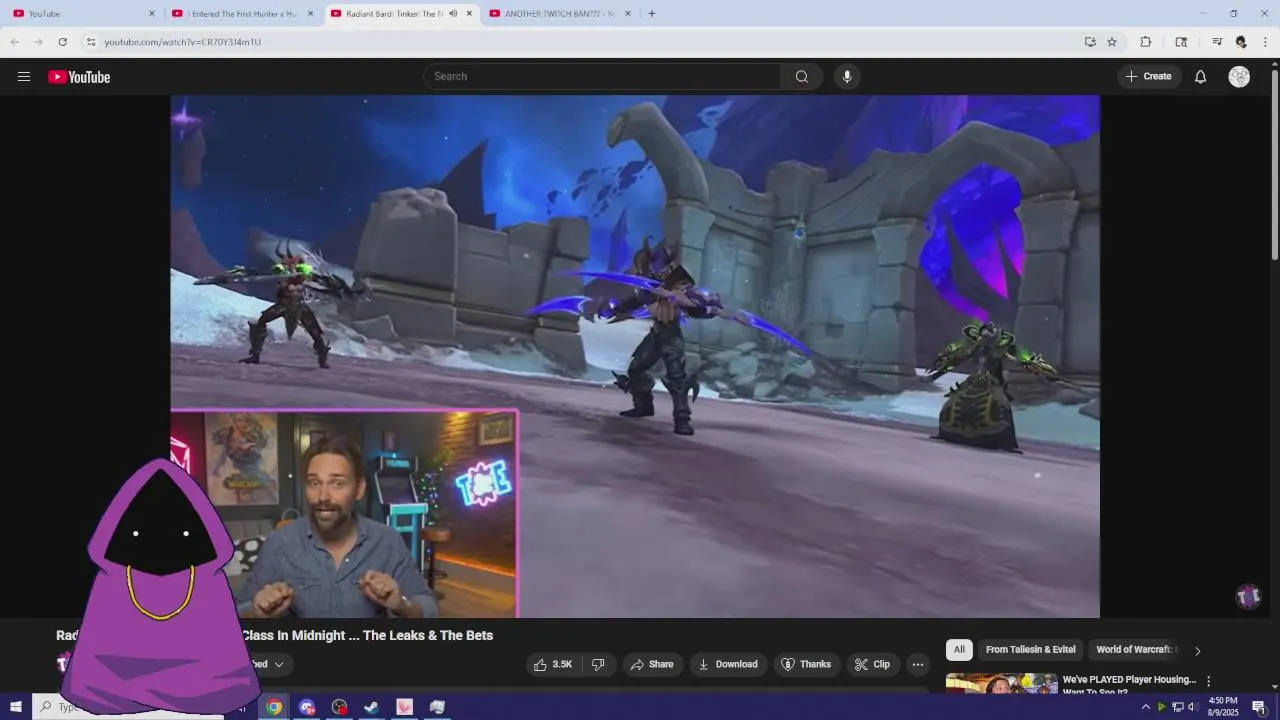The image size is (1280, 720).
Task: Open options for We've PLAYED Player Housing
Action: [x=1208, y=681]
